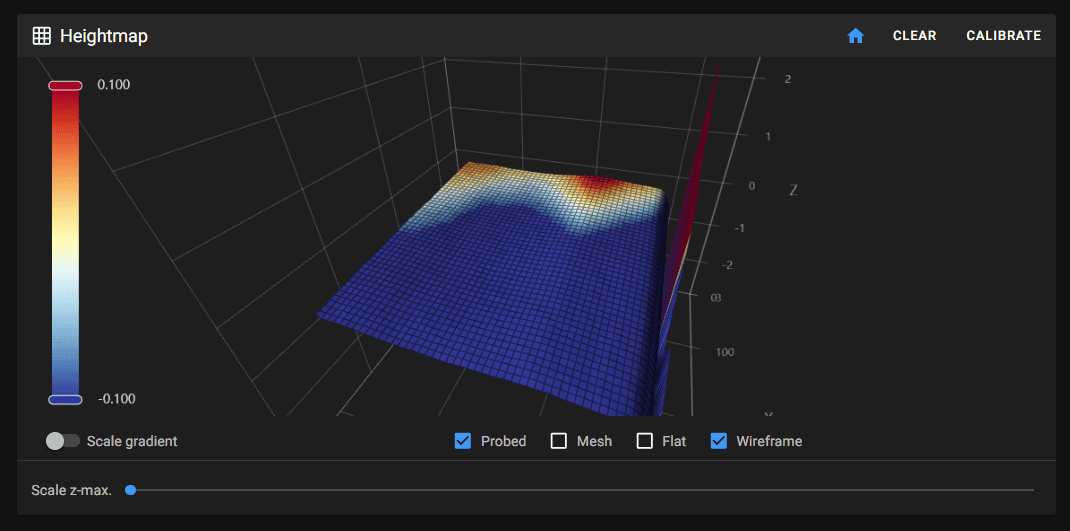Click the lower -0.100 gradient handle
1070x531 pixels.
[66, 399]
